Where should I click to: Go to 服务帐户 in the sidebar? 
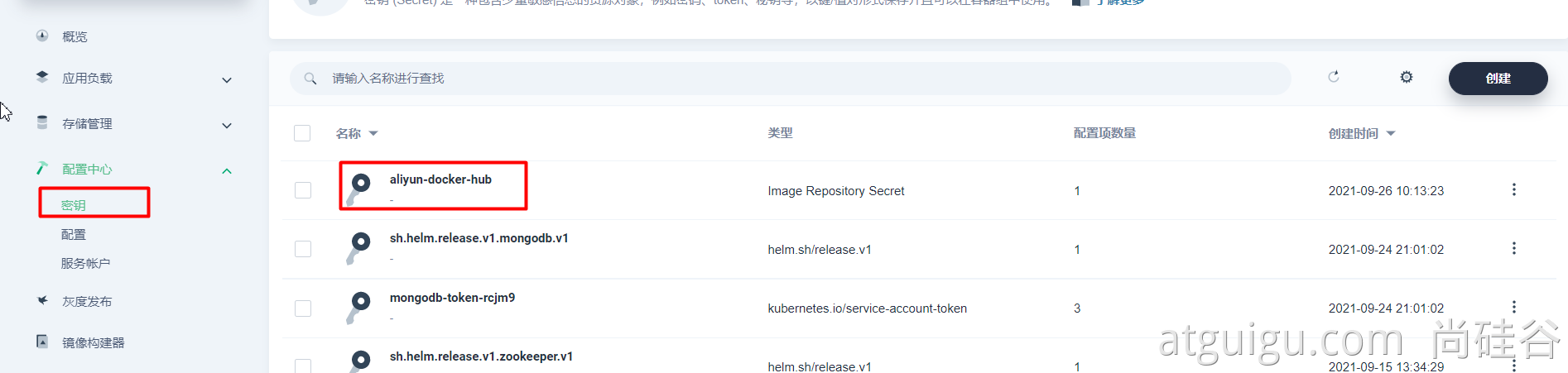[x=85, y=263]
